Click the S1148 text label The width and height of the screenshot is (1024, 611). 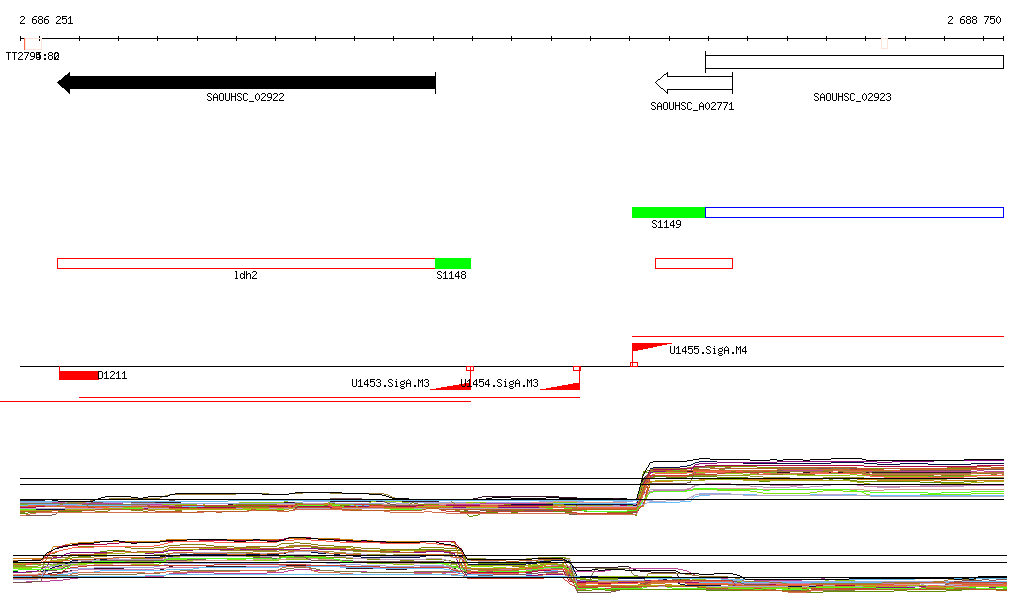tap(451, 275)
